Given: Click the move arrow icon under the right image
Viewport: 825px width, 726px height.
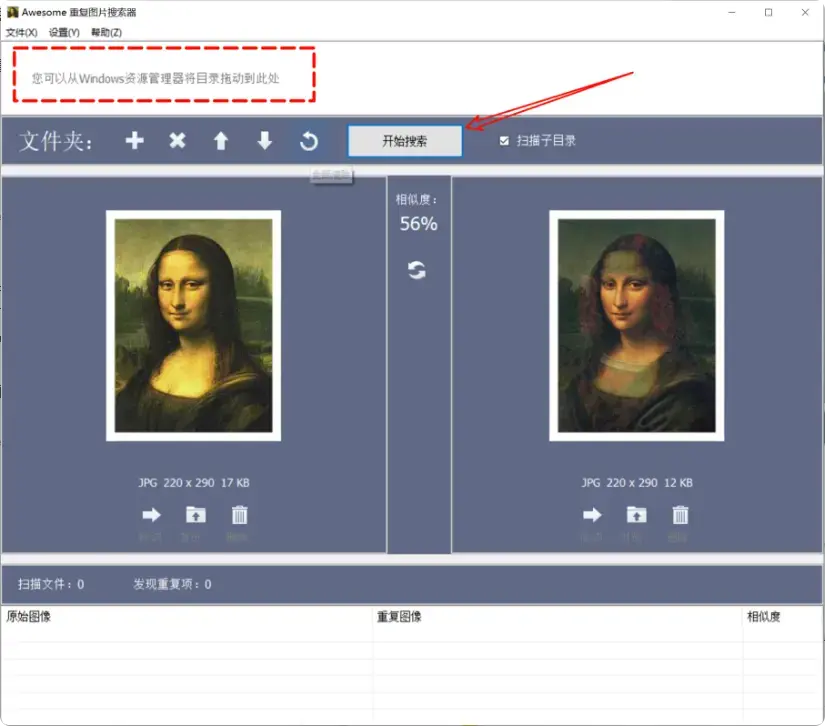Looking at the screenshot, I should click(593, 514).
